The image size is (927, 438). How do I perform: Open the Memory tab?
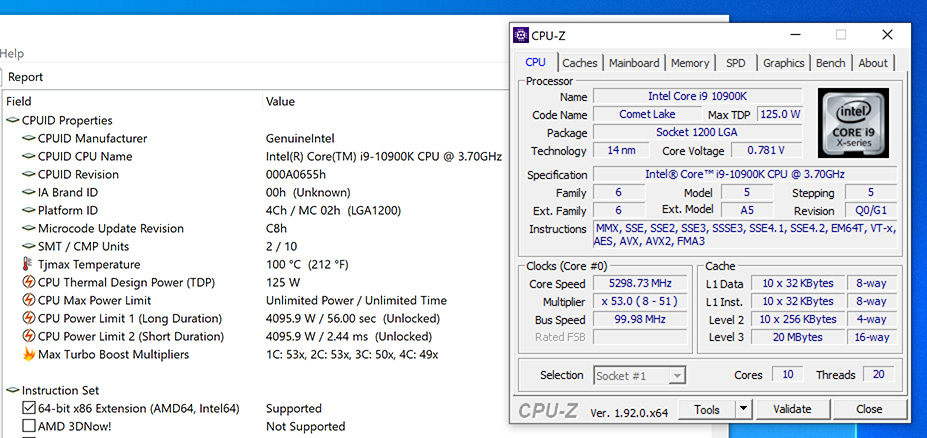pyautogui.click(x=690, y=63)
